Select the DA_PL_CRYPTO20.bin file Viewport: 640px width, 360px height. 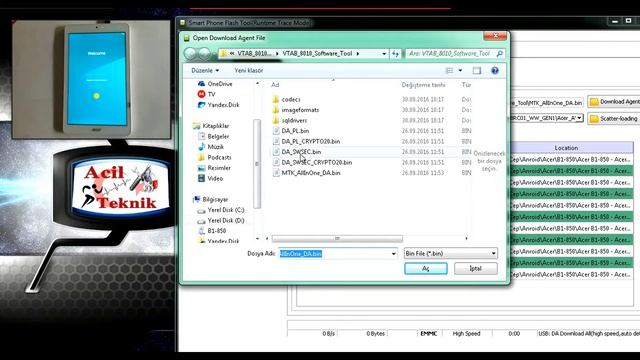[310, 141]
